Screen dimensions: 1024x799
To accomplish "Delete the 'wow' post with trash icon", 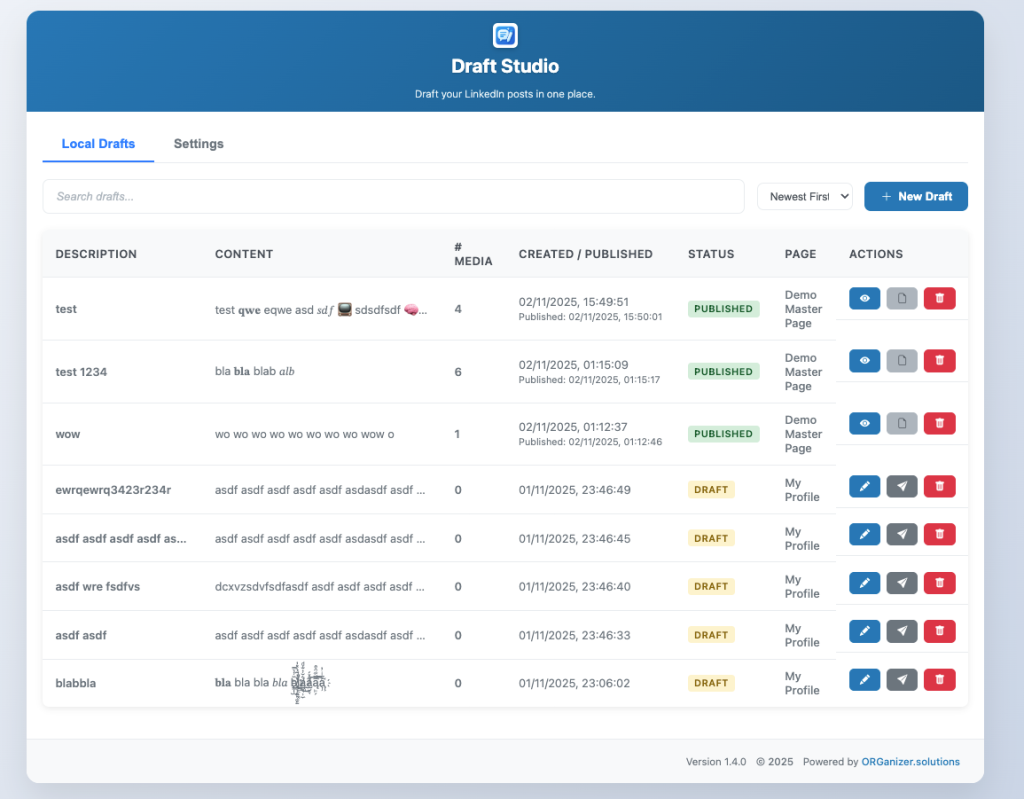I will pos(939,424).
